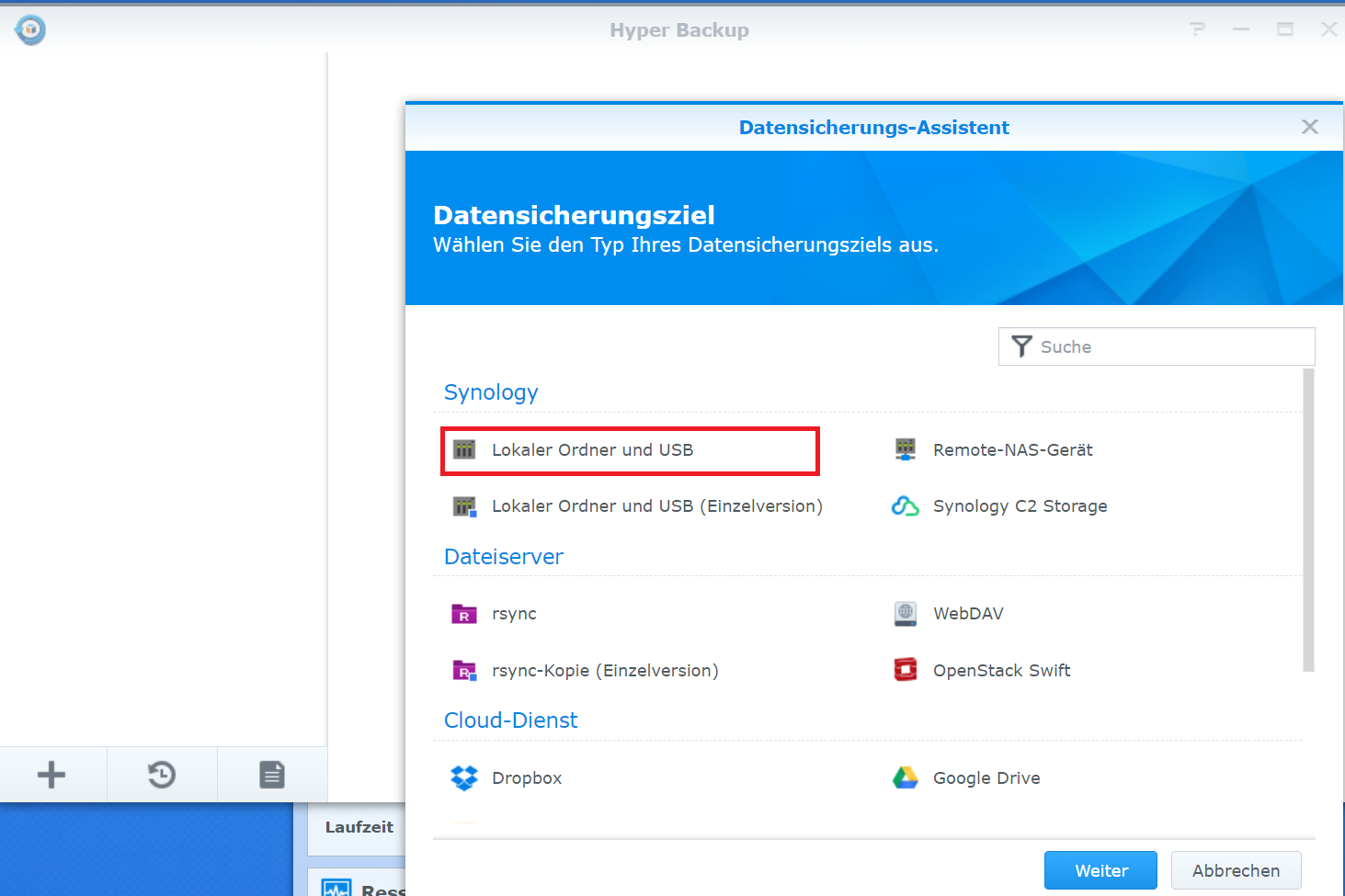Minimize the Hyper Backup window
The image size is (1345, 896).
(1241, 29)
